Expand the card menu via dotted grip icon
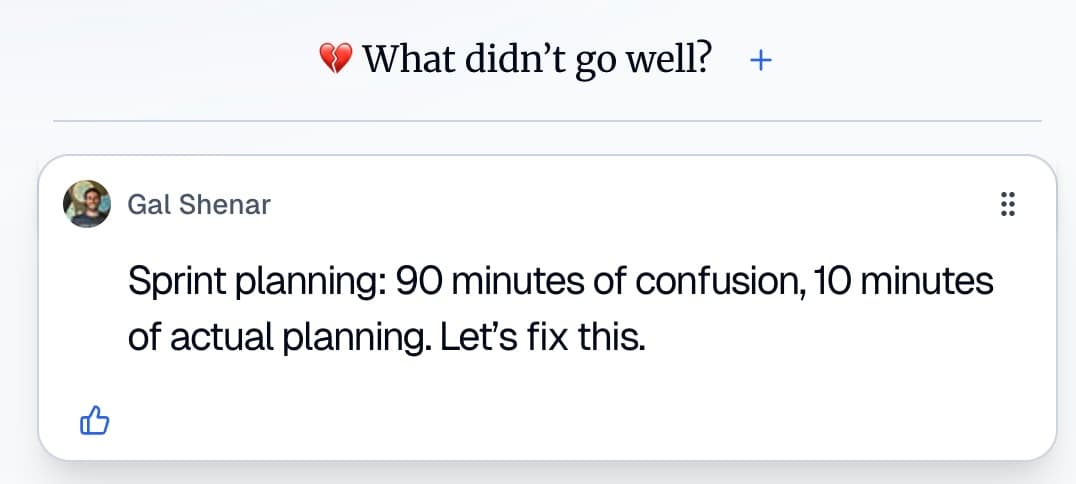The width and height of the screenshot is (1076, 484). click(1007, 205)
